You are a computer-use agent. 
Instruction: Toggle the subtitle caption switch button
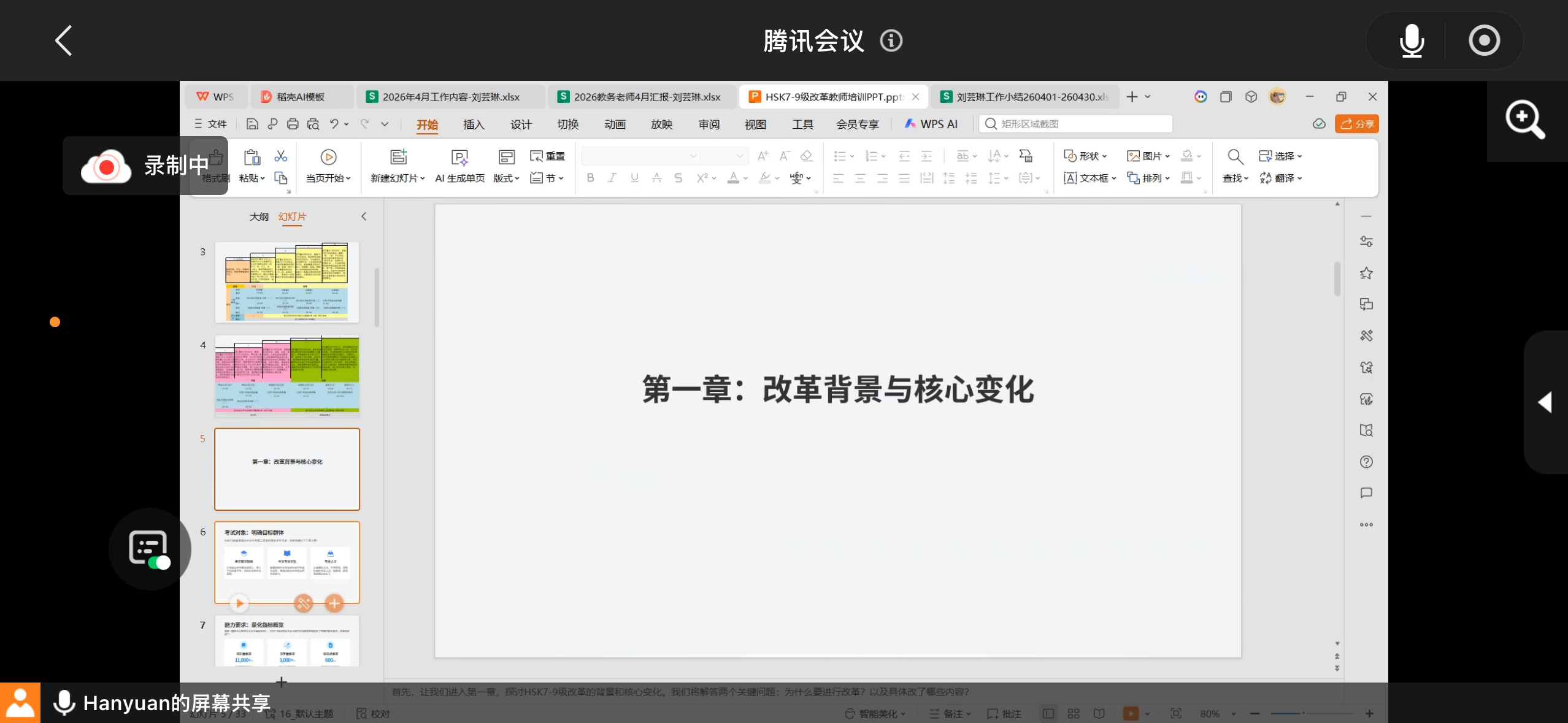pos(150,549)
